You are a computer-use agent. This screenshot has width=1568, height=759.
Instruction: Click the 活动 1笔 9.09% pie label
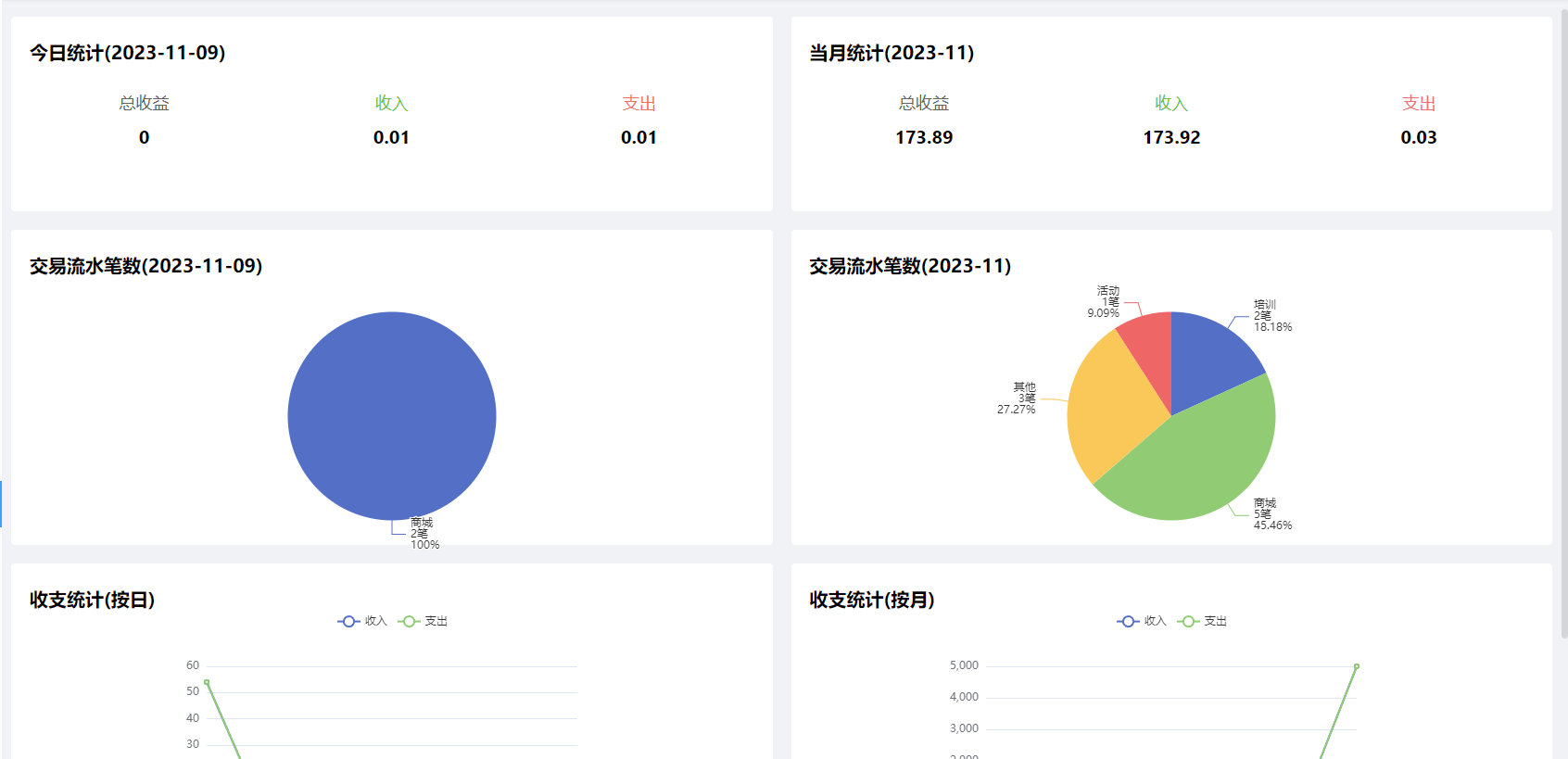(x=1105, y=302)
